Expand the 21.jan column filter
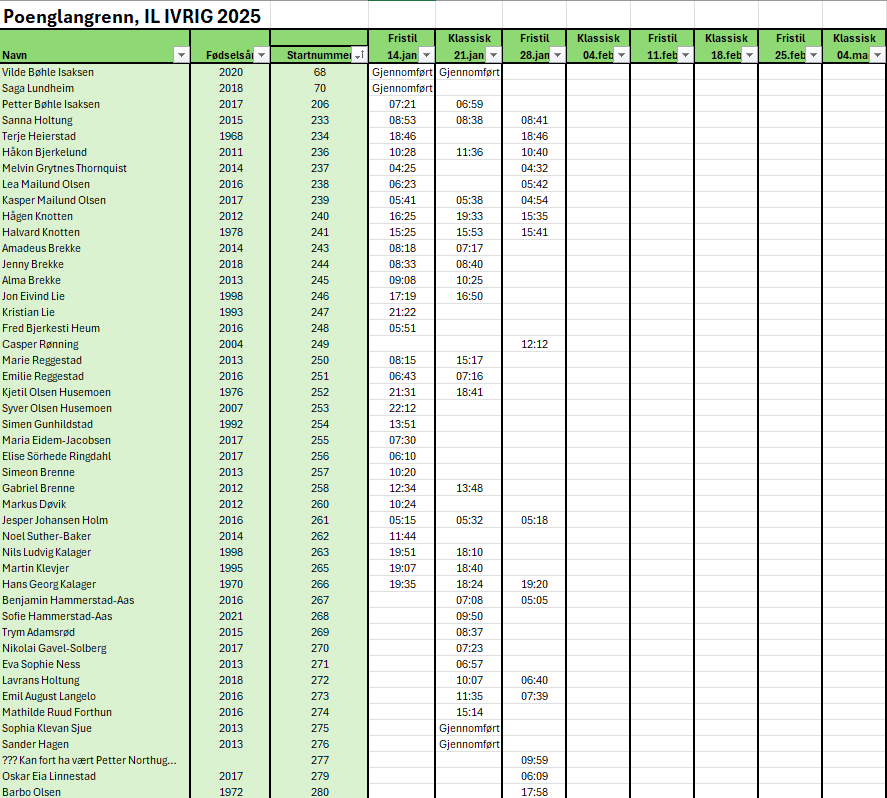 pyautogui.click(x=492, y=56)
